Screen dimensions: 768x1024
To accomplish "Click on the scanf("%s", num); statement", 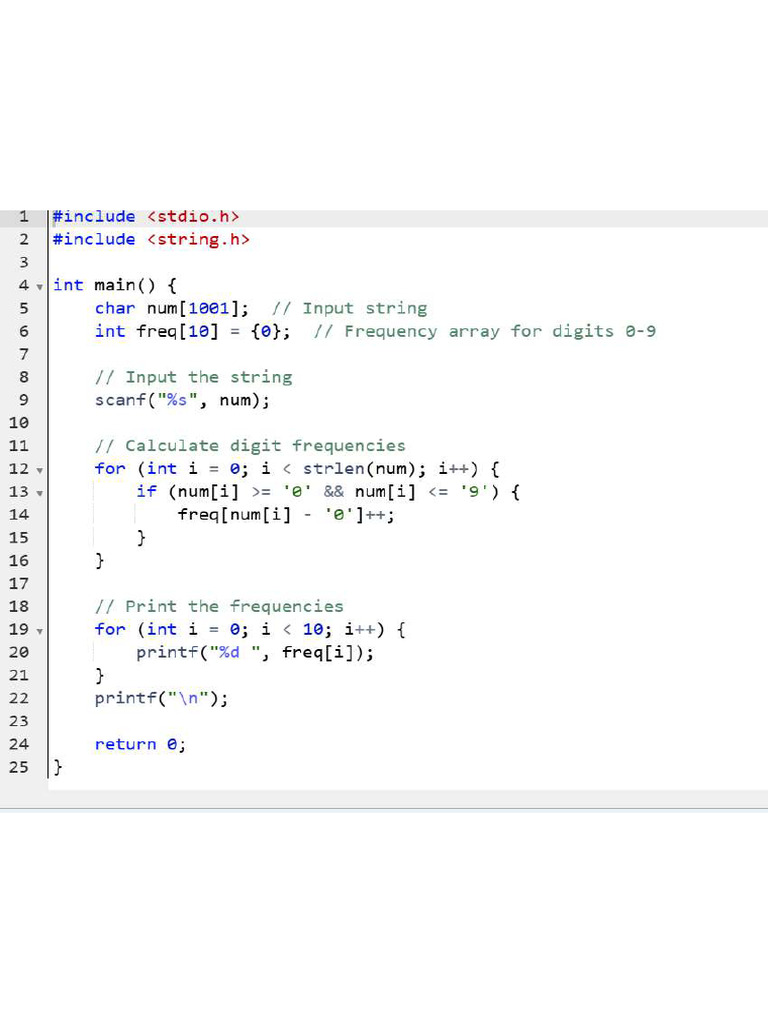I will point(182,400).
